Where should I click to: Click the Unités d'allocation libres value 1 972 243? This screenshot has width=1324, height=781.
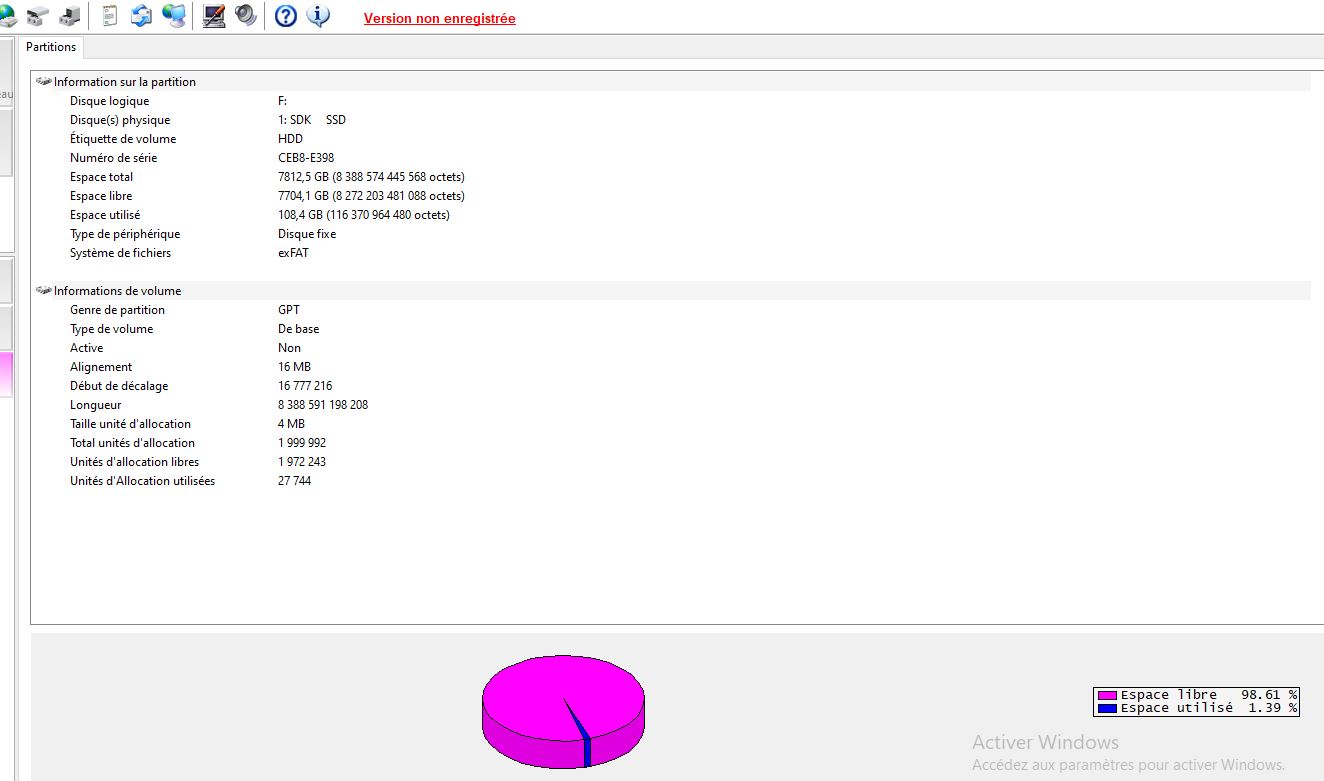[x=302, y=462]
